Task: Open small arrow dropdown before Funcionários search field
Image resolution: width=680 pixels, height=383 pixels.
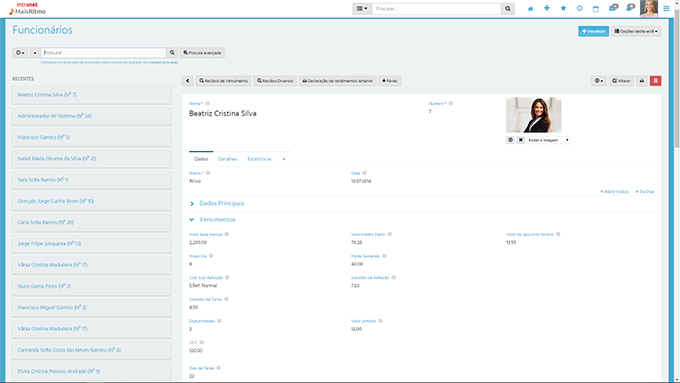Action: 35,53
